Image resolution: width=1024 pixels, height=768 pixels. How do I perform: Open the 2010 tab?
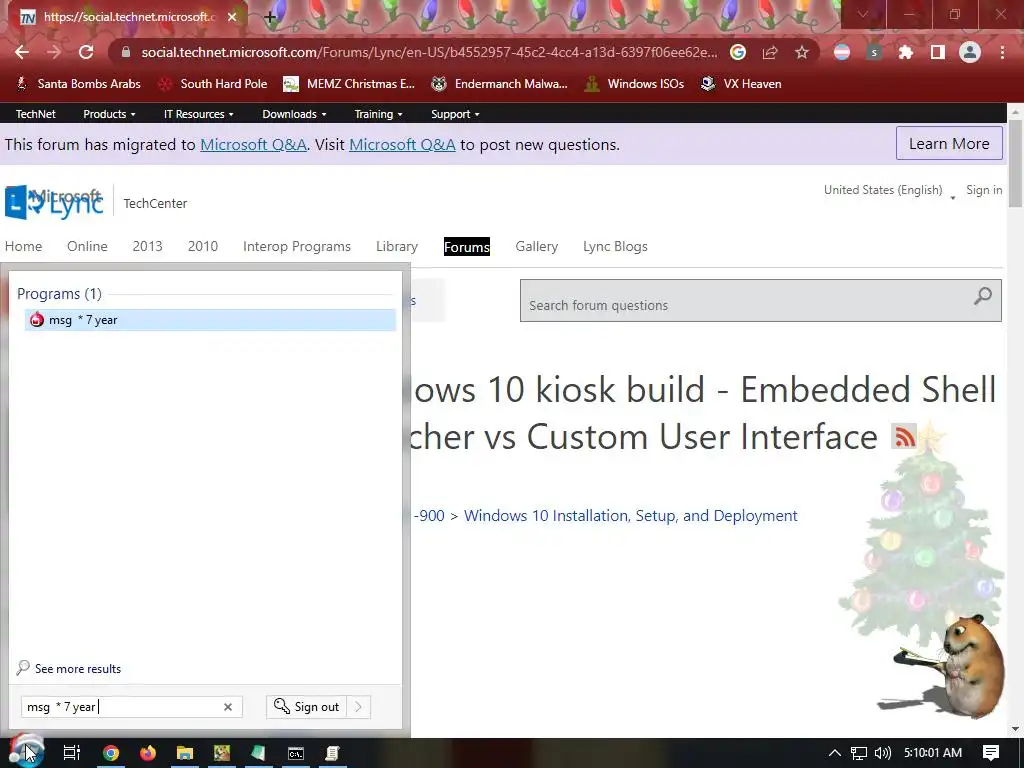pyautogui.click(x=202, y=246)
